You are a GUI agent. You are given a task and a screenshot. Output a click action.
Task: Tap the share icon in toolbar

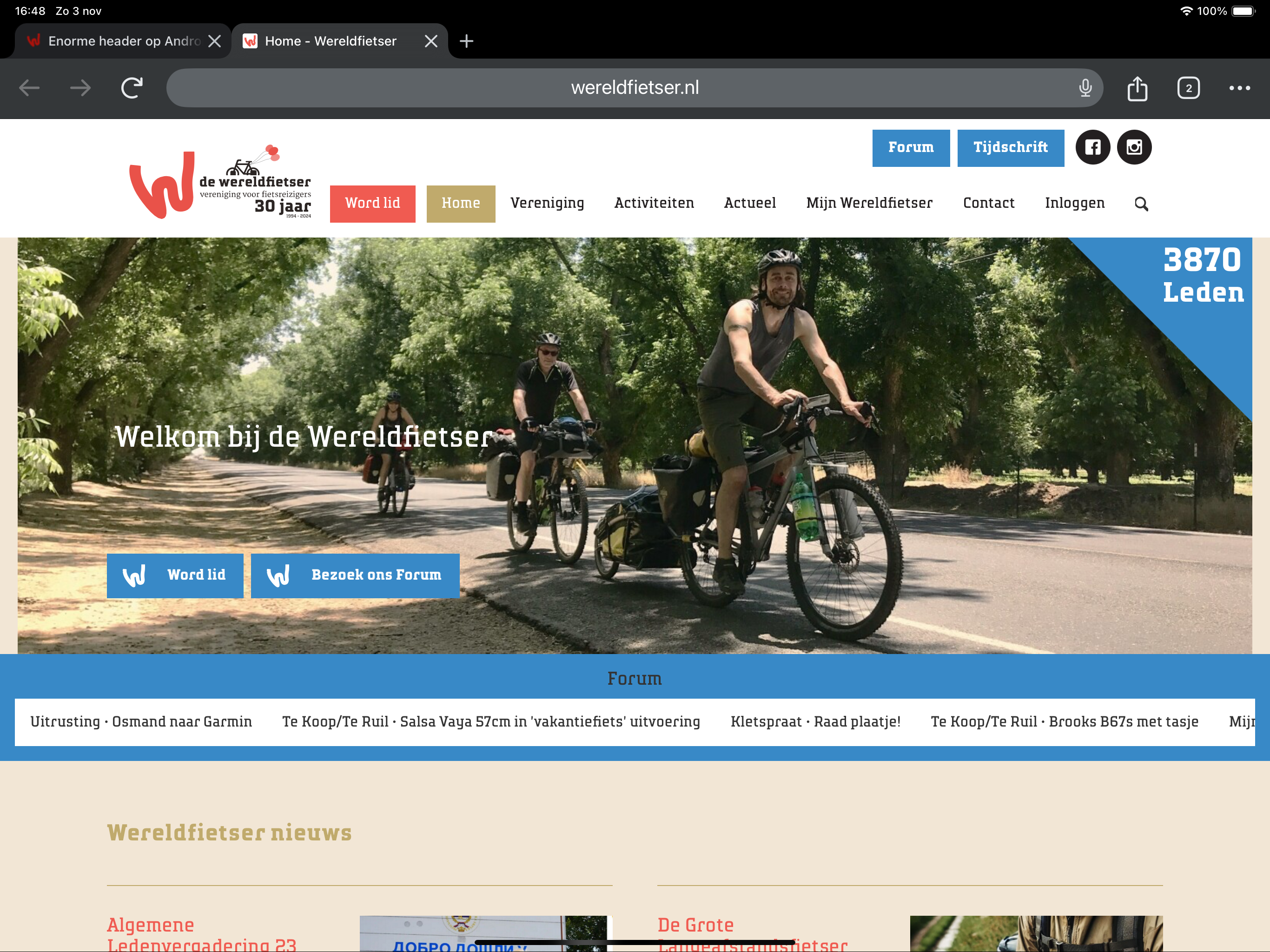1137,88
